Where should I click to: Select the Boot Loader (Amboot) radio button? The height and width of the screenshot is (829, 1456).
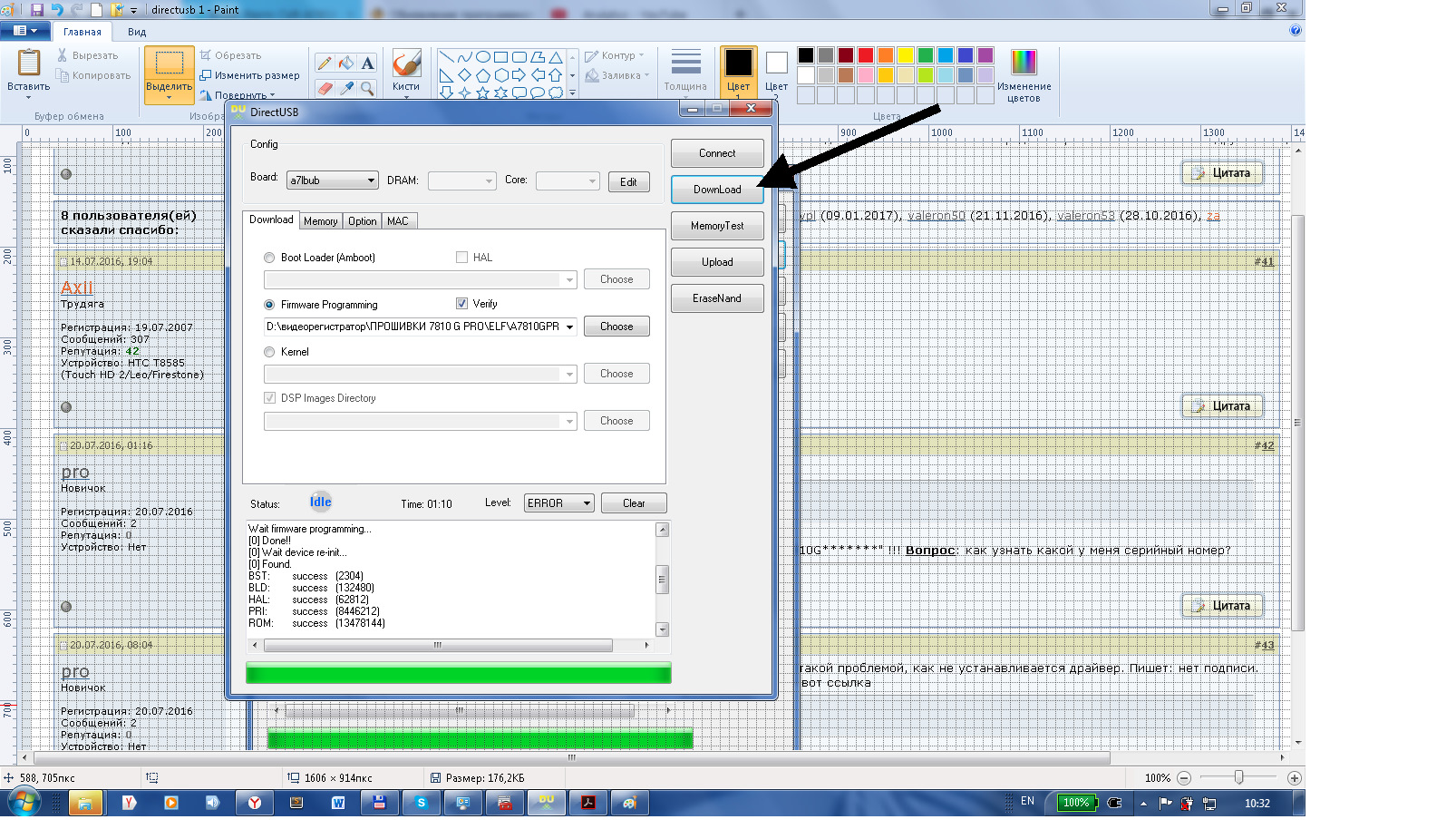pos(269,258)
